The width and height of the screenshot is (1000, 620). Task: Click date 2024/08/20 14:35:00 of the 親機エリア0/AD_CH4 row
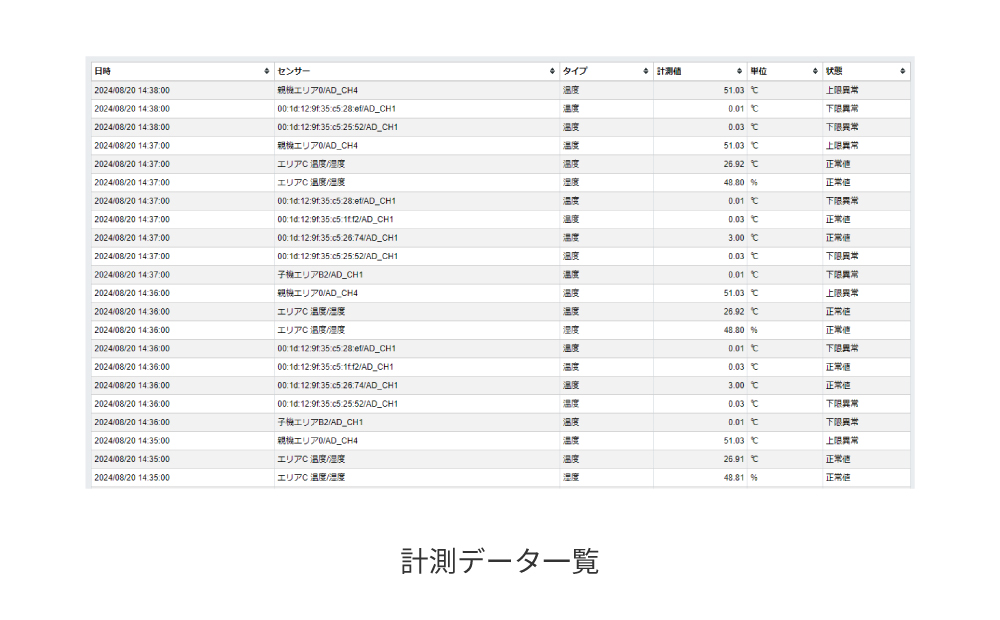[132, 441]
